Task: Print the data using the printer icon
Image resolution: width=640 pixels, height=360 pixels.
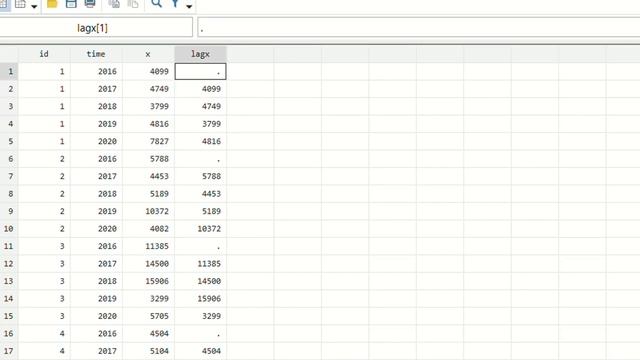Action: pos(90,4)
